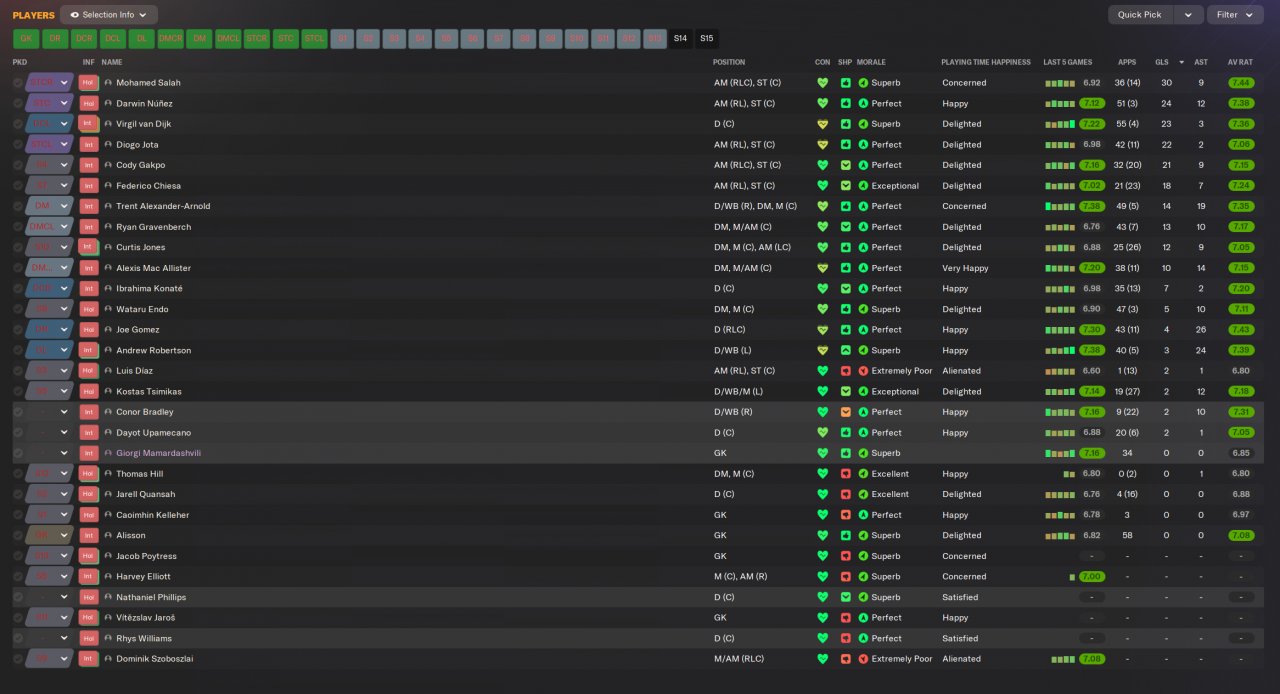
Task: Click Rhys Williams's morale icon
Action: click(x=863, y=638)
